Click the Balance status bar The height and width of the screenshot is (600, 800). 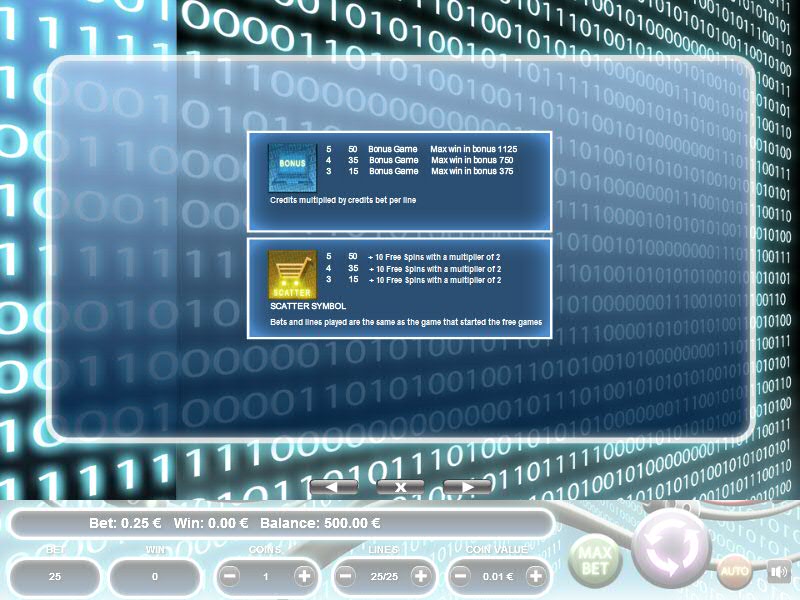[x=280, y=523]
